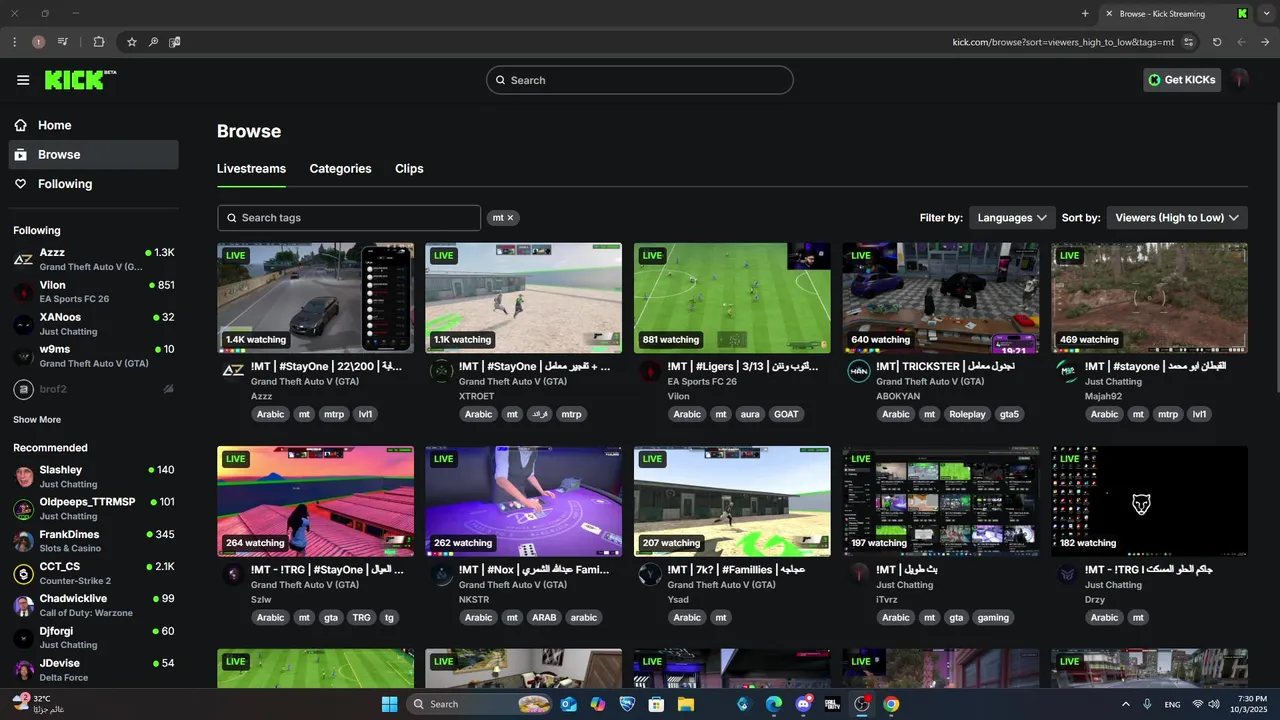Open the Languages filter dropdown
The image size is (1280, 720).
(x=1012, y=218)
